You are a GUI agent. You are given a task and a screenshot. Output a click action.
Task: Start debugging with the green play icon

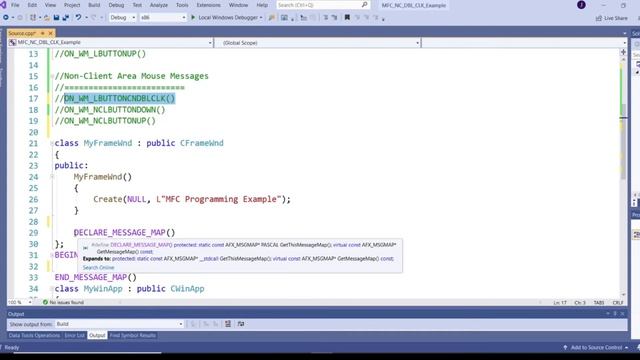tap(193, 18)
